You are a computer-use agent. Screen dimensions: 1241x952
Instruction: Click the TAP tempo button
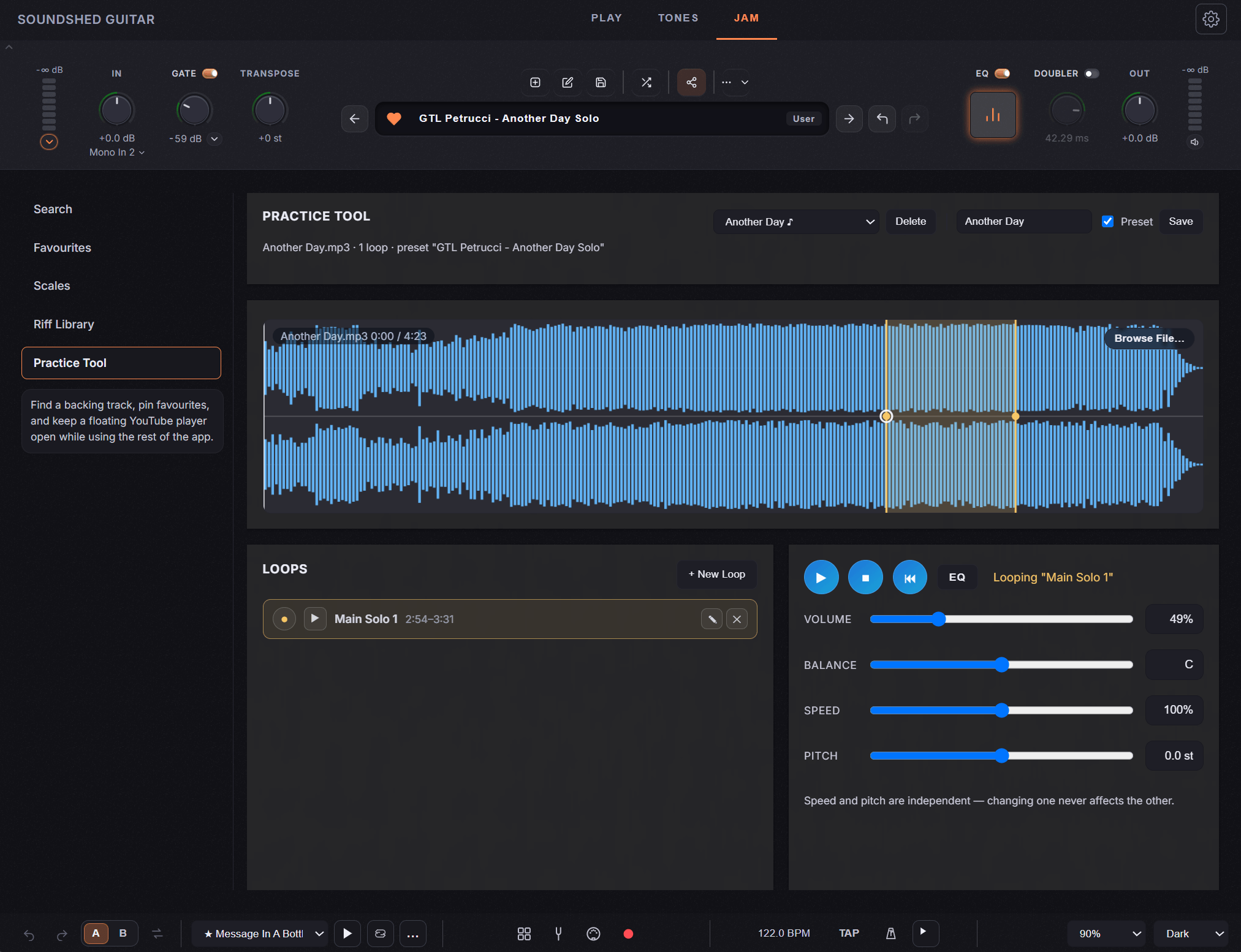(849, 933)
